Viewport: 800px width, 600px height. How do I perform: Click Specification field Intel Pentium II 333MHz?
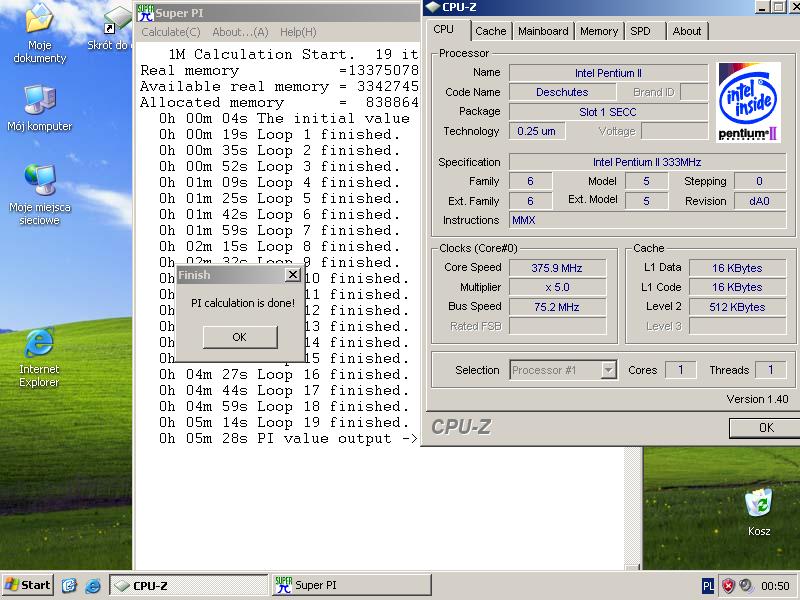[x=647, y=162]
